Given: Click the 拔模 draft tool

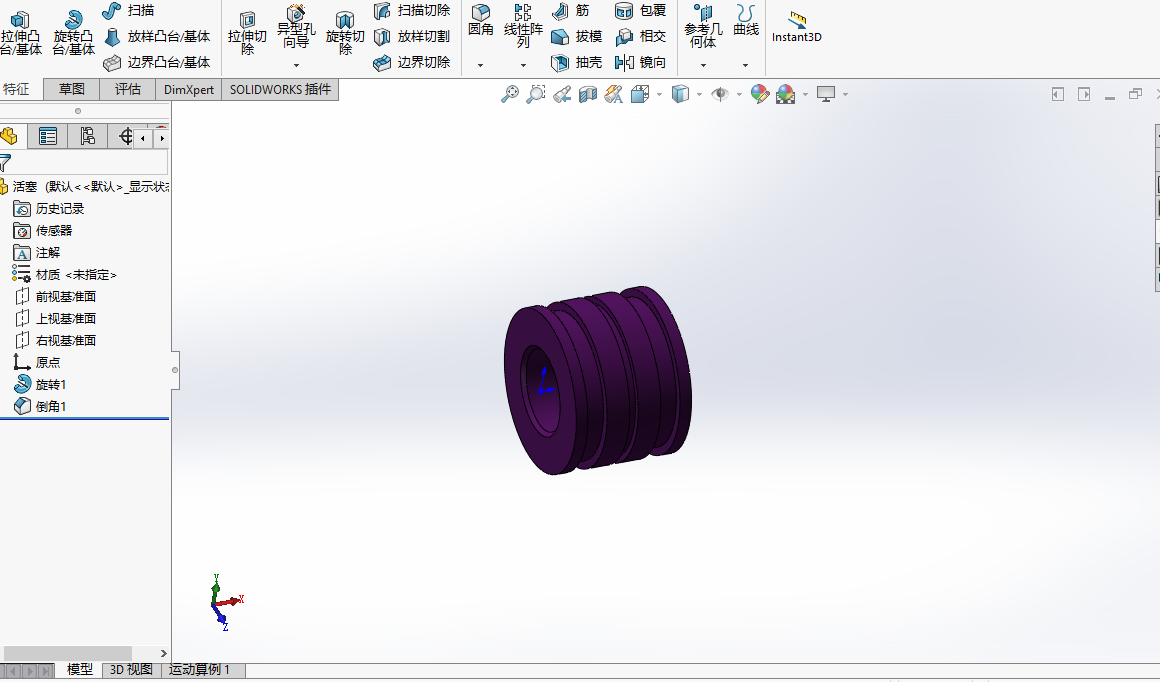Looking at the screenshot, I should point(577,36).
